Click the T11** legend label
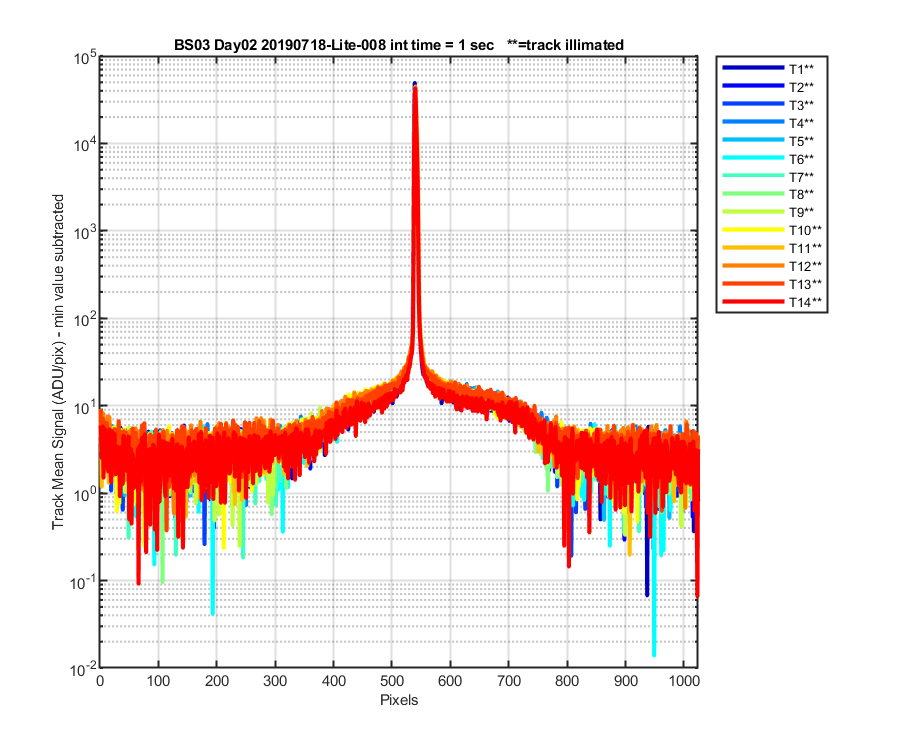Image resolution: width=900 pixels, height=750 pixels. coord(805,248)
